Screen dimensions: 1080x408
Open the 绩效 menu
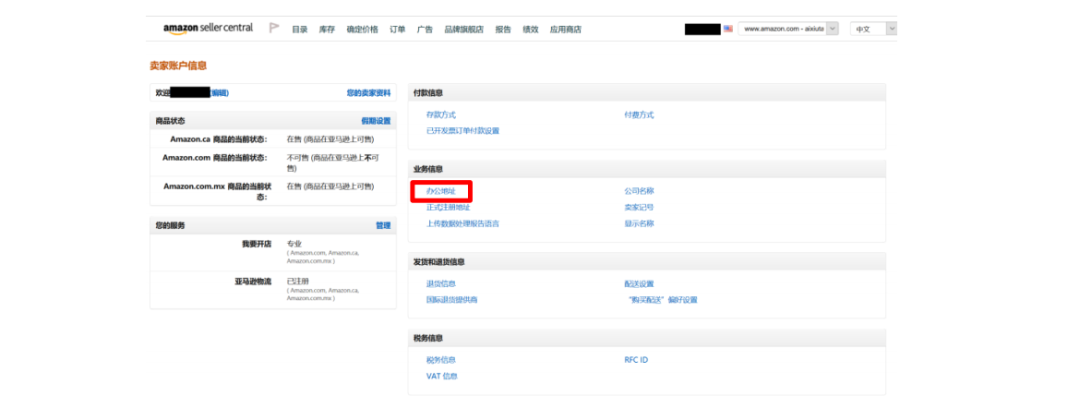click(530, 30)
